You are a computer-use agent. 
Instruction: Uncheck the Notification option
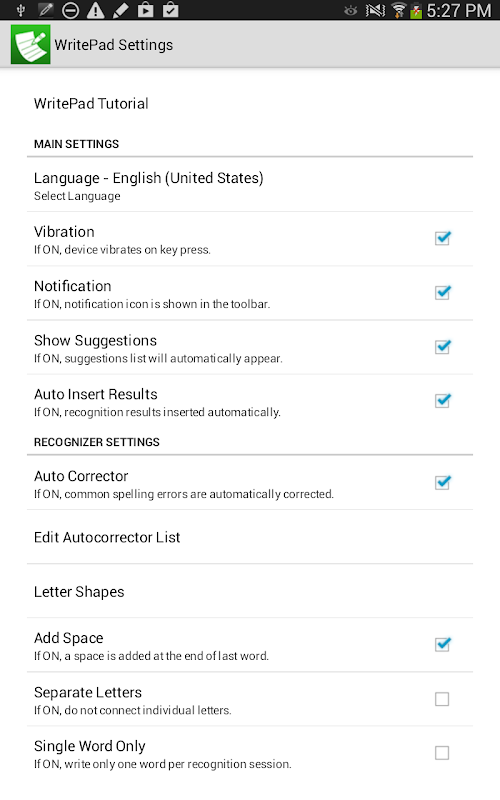(442, 292)
